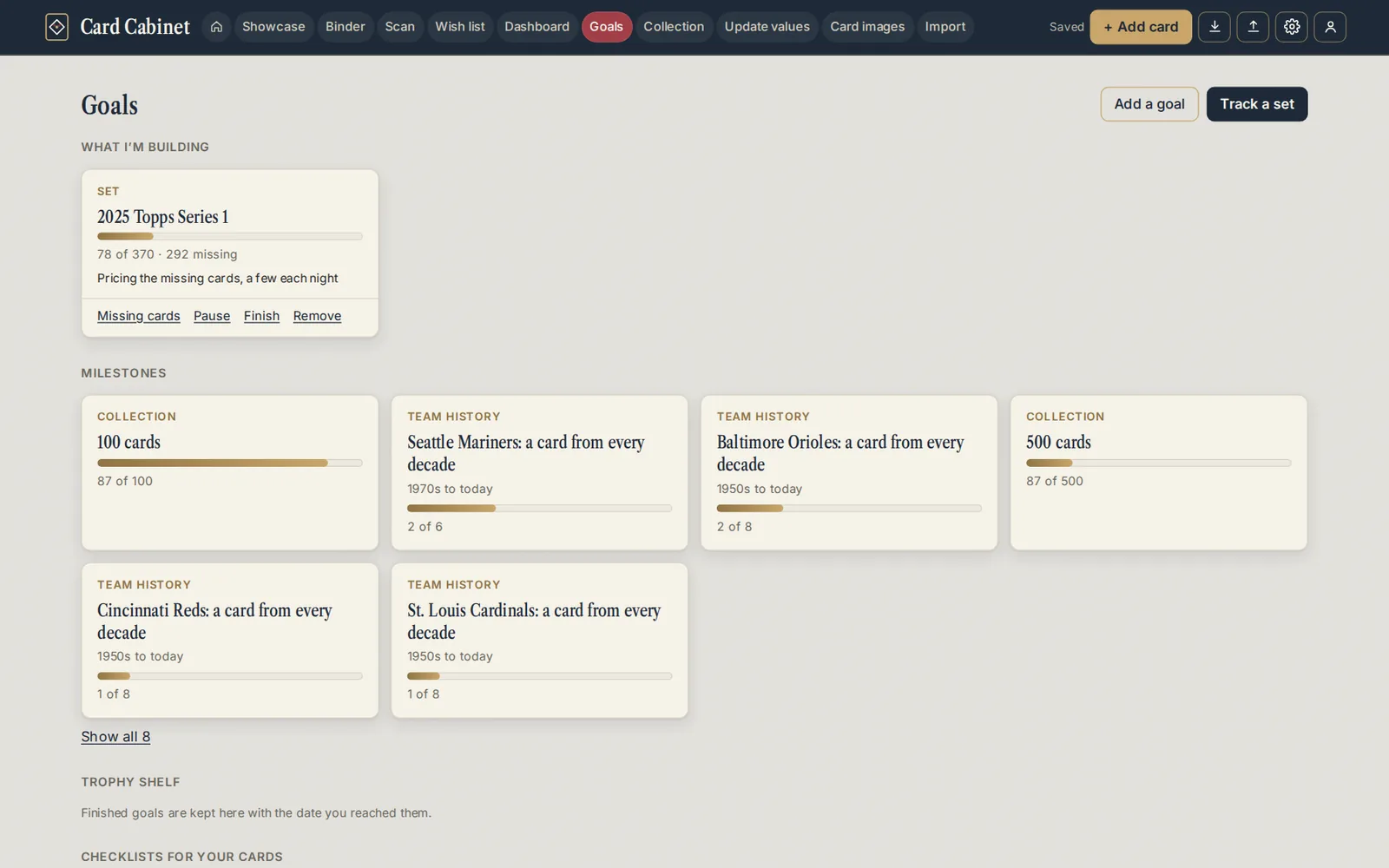The height and width of the screenshot is (868, 1389).
Task: Open the user account icon
Action: 1330,27
